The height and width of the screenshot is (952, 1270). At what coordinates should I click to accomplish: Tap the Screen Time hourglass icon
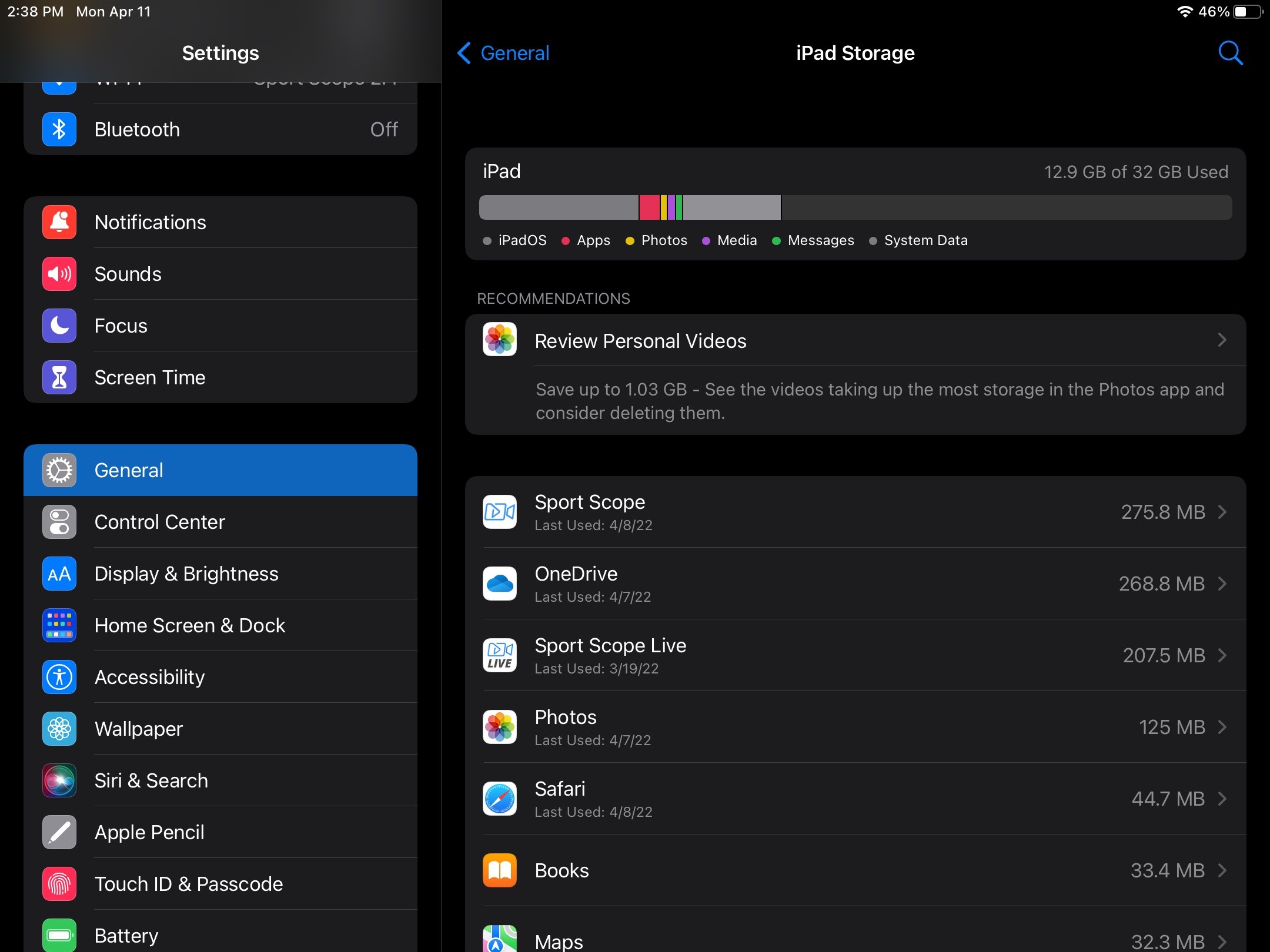tap(59, 377)
